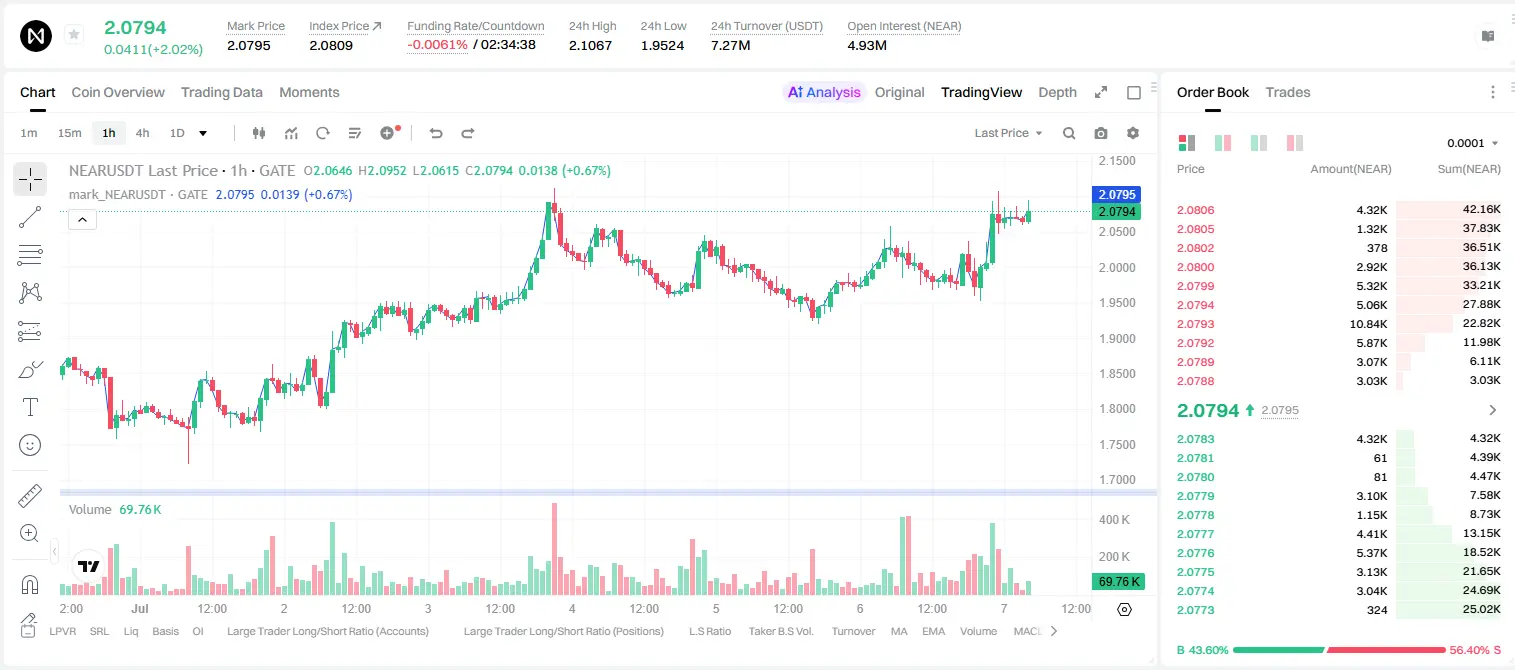Select the ruler measure tool

tap(30, 496)
